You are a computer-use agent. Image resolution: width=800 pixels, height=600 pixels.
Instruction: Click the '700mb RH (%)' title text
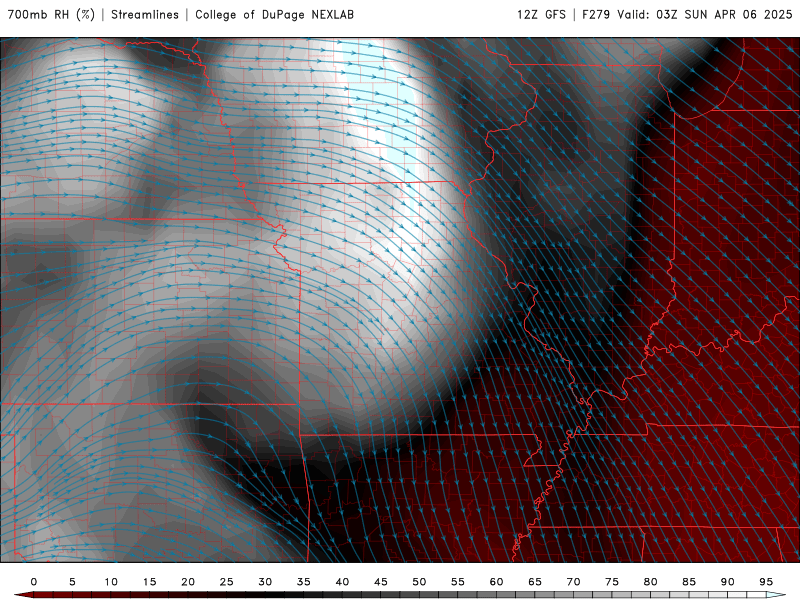[51, 14]
